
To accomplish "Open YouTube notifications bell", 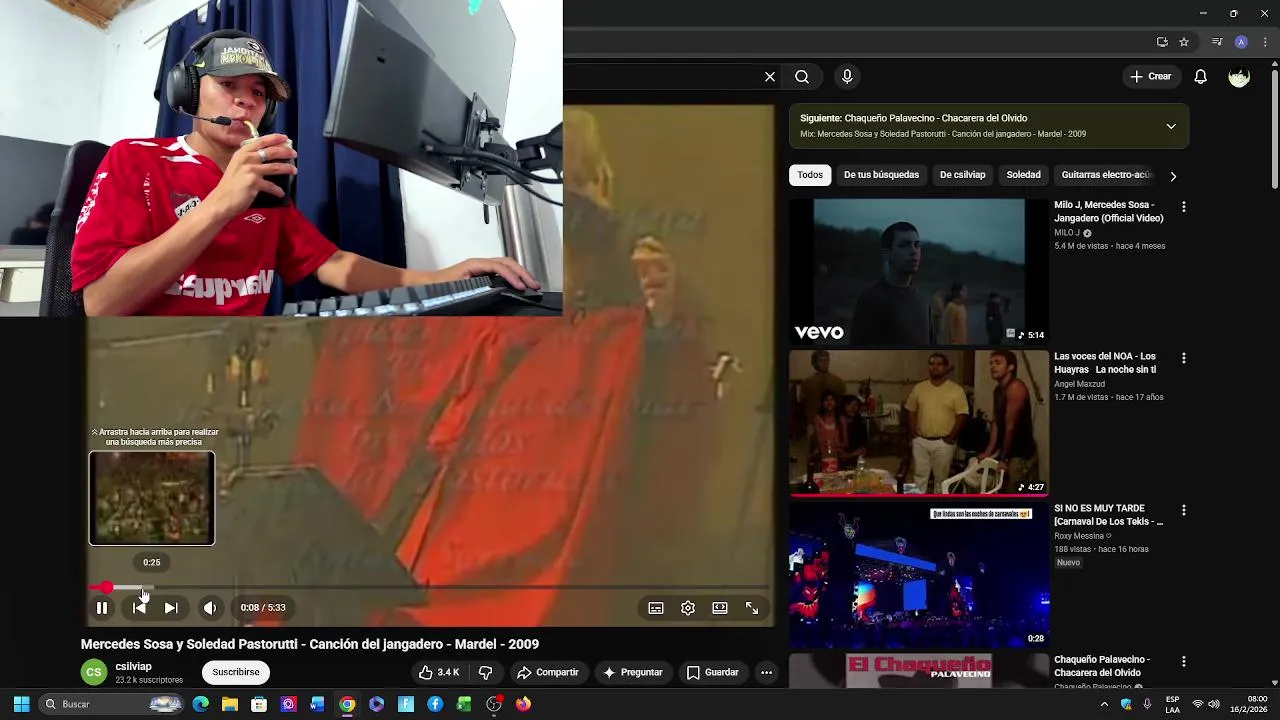I will [x=1201, y=76].
